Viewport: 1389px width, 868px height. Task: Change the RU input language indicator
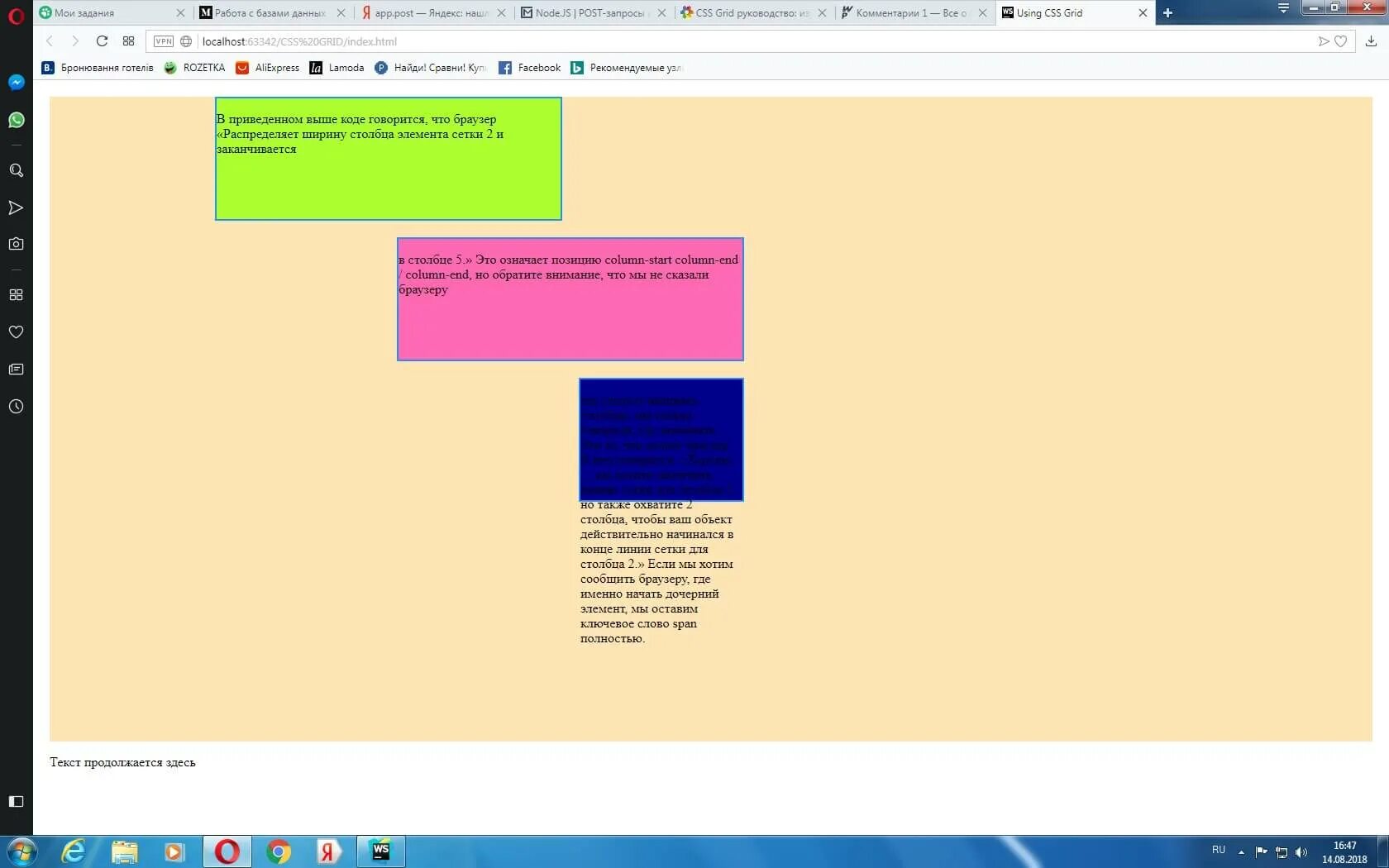tap(1219, 850)
